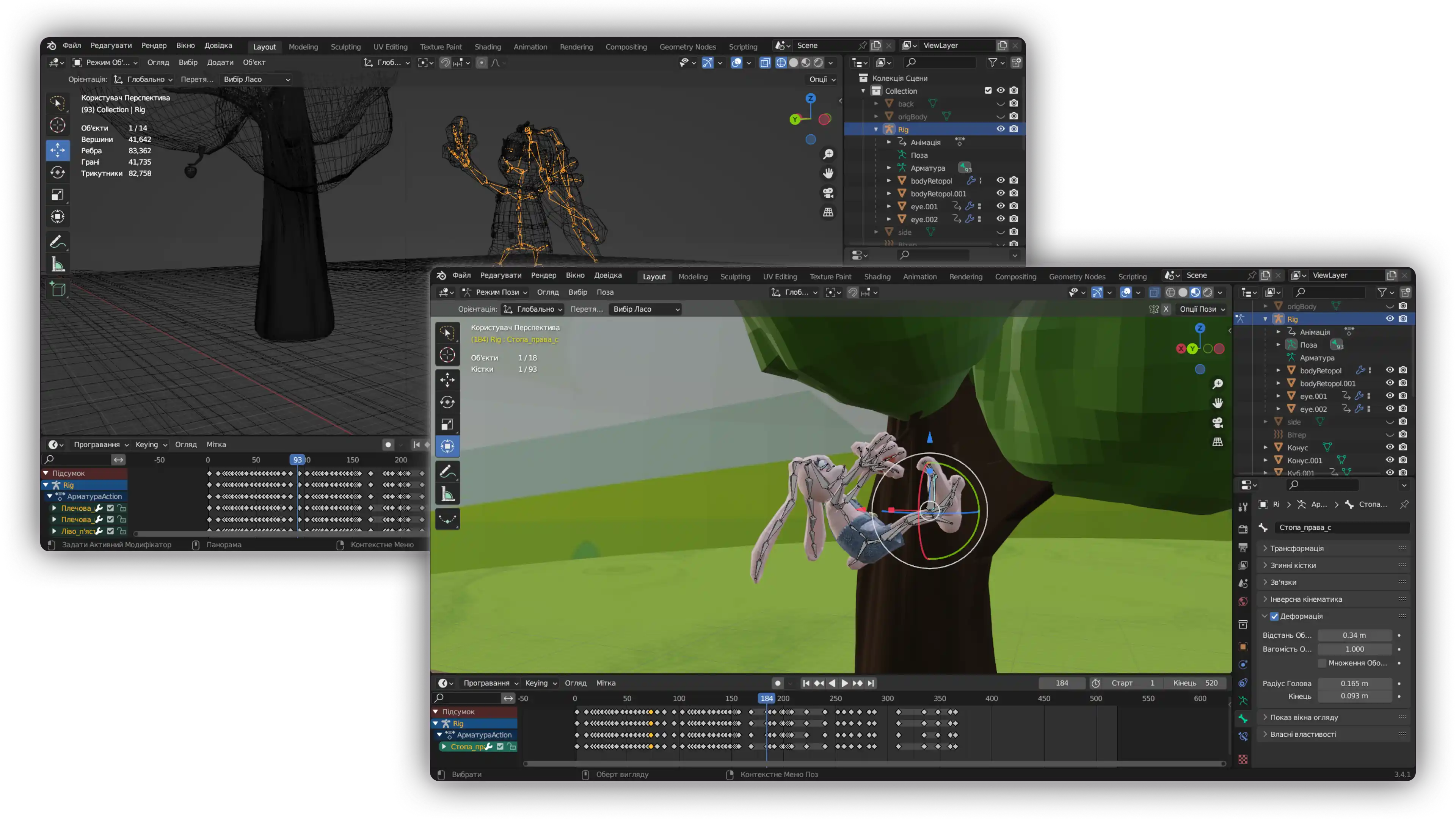This screenshot has width=1456, height=819.
Task: Hide eye.001 using its eye visibility toggle
Action: point(1390,395)
